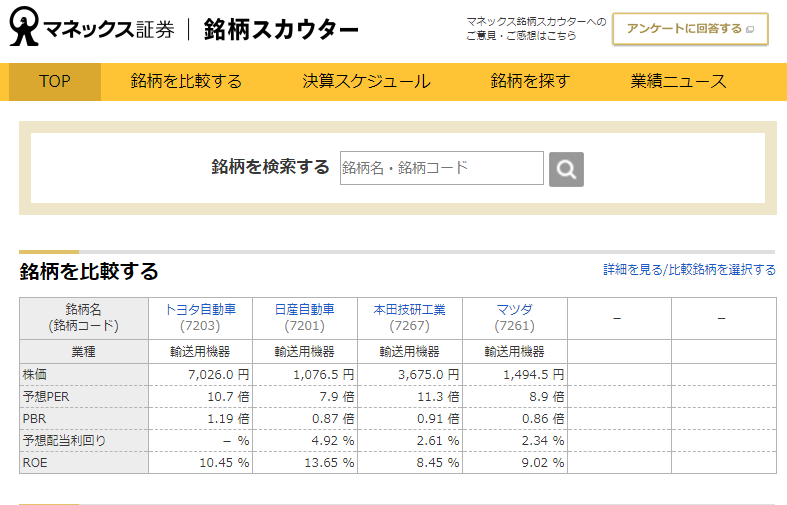Open the 決算スケジュール navigation tab
787x505 pixels.
point(366,81)
